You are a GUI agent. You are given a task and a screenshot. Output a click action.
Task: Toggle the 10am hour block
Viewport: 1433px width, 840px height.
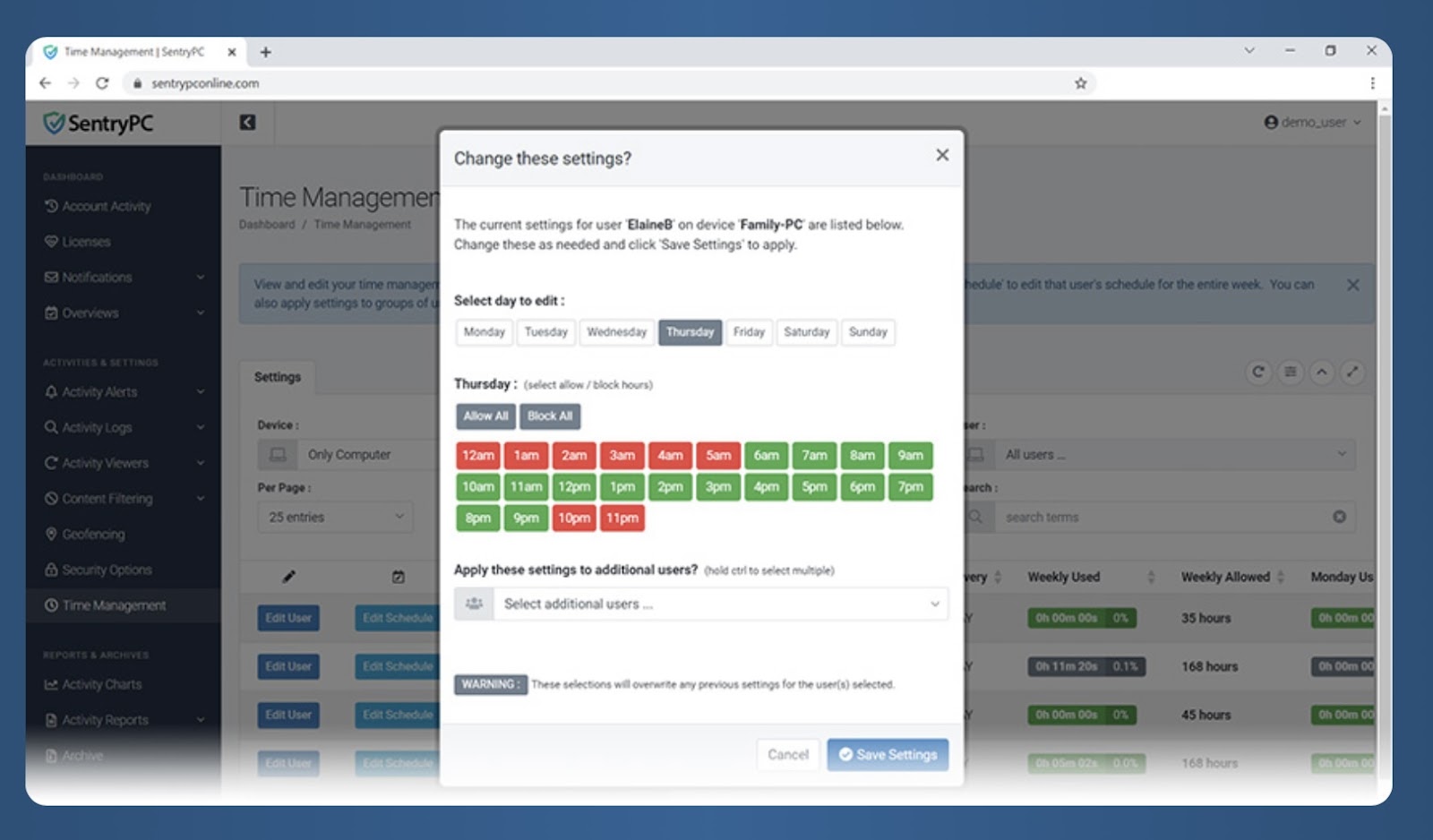[x=478, y=487]
